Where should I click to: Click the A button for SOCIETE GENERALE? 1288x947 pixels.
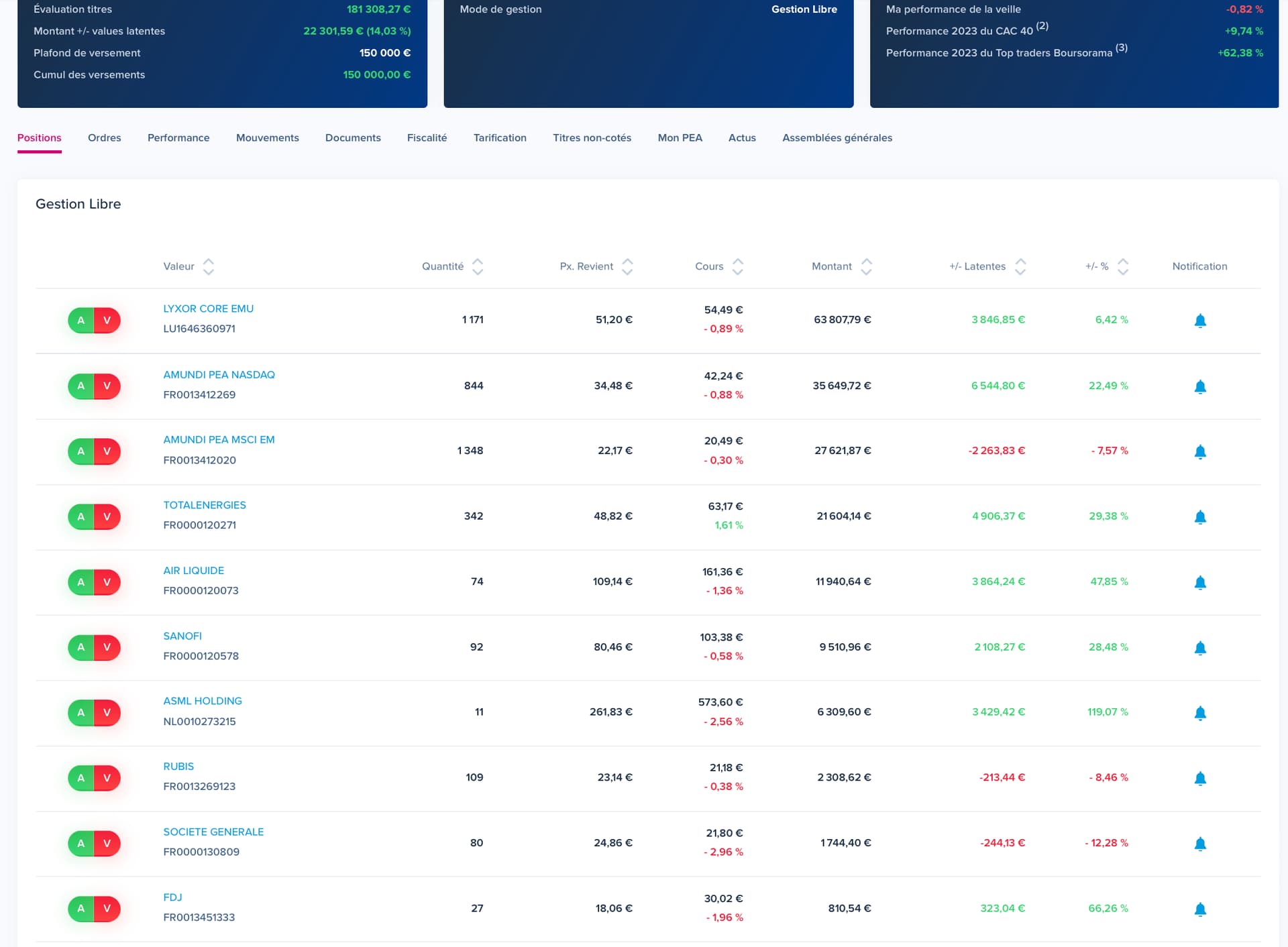coord(81,843)
